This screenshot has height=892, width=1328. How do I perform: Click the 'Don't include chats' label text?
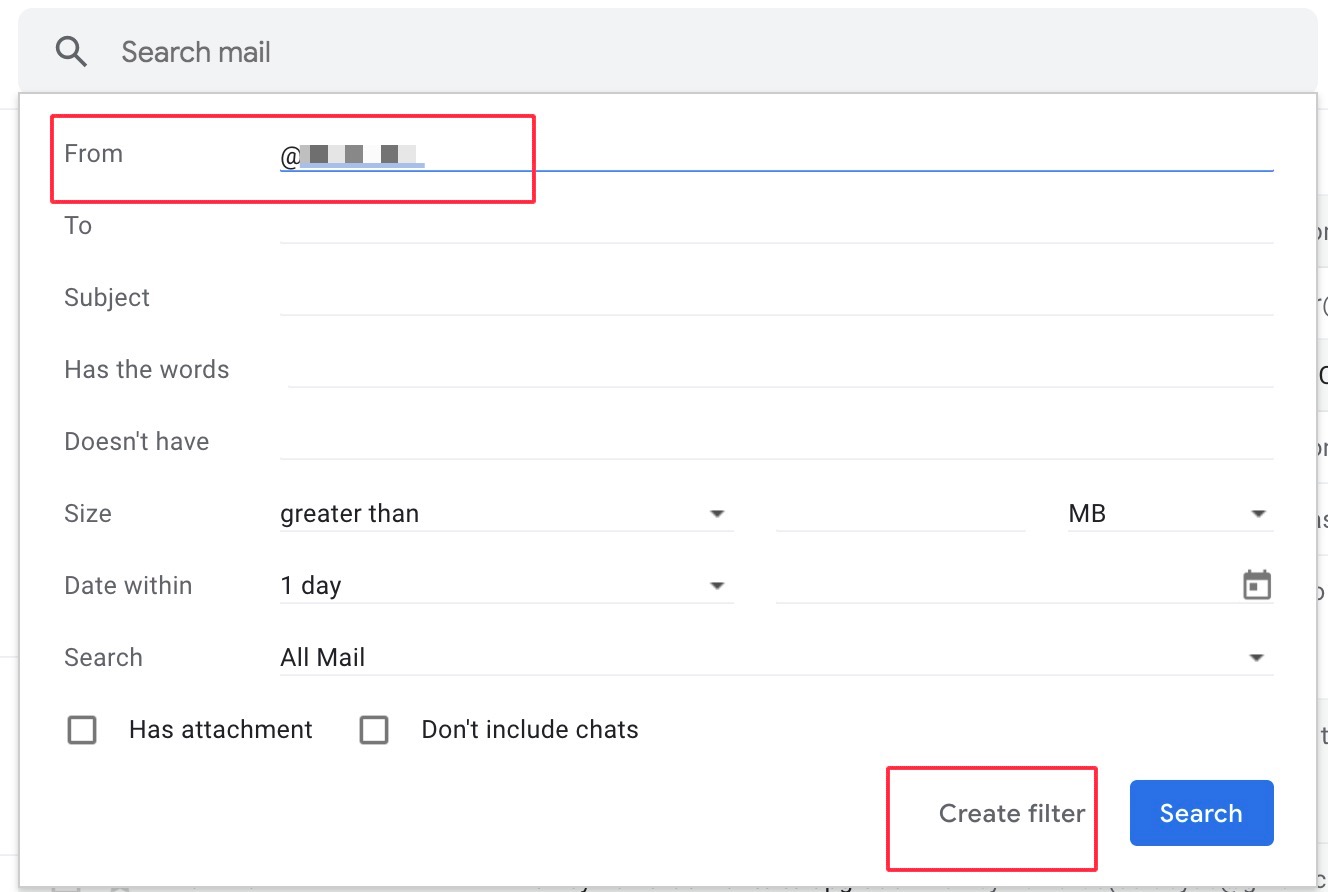(529, 730)
